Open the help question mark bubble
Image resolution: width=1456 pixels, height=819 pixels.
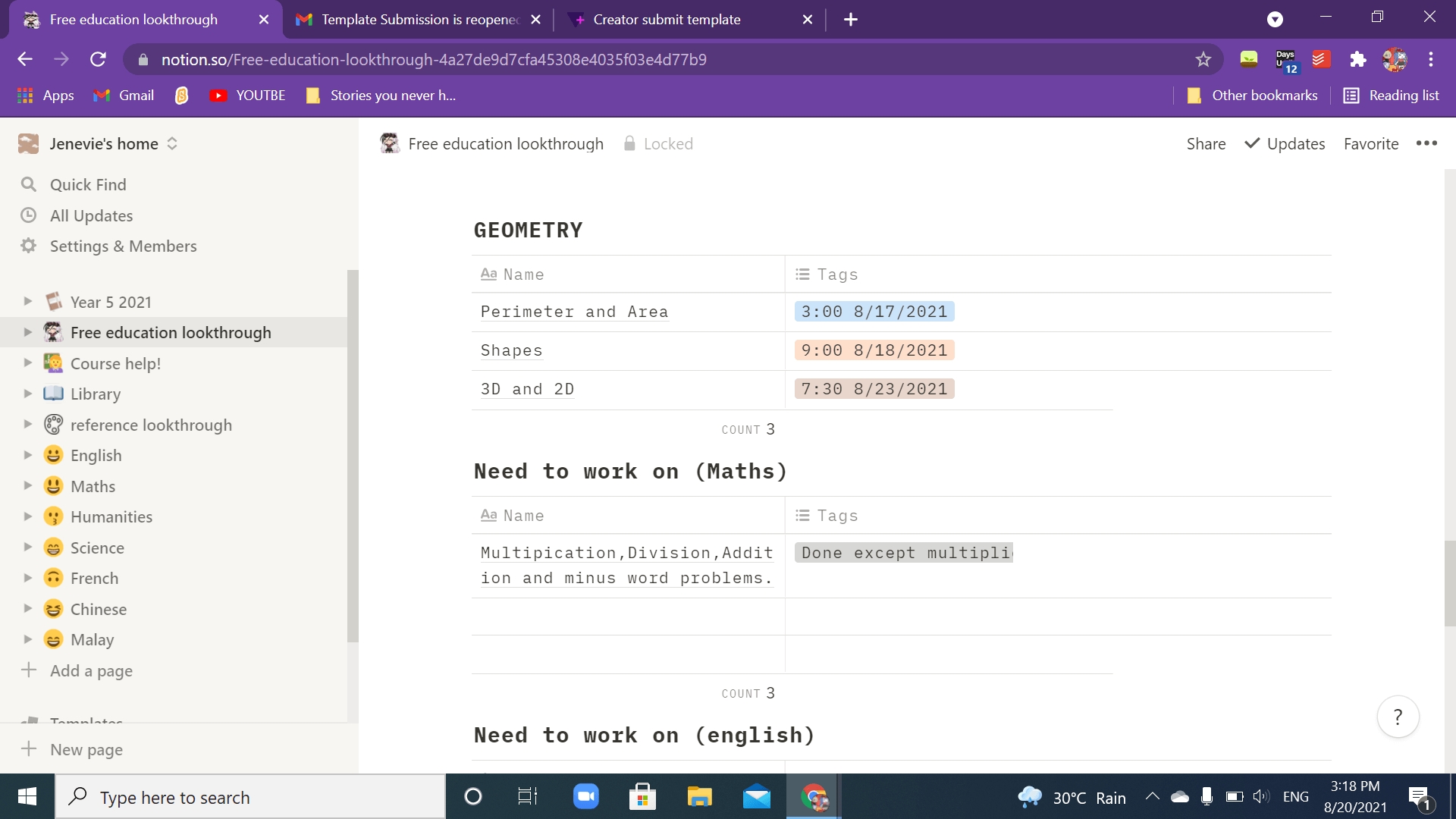pyautogui.click(x=1398, y=716)
